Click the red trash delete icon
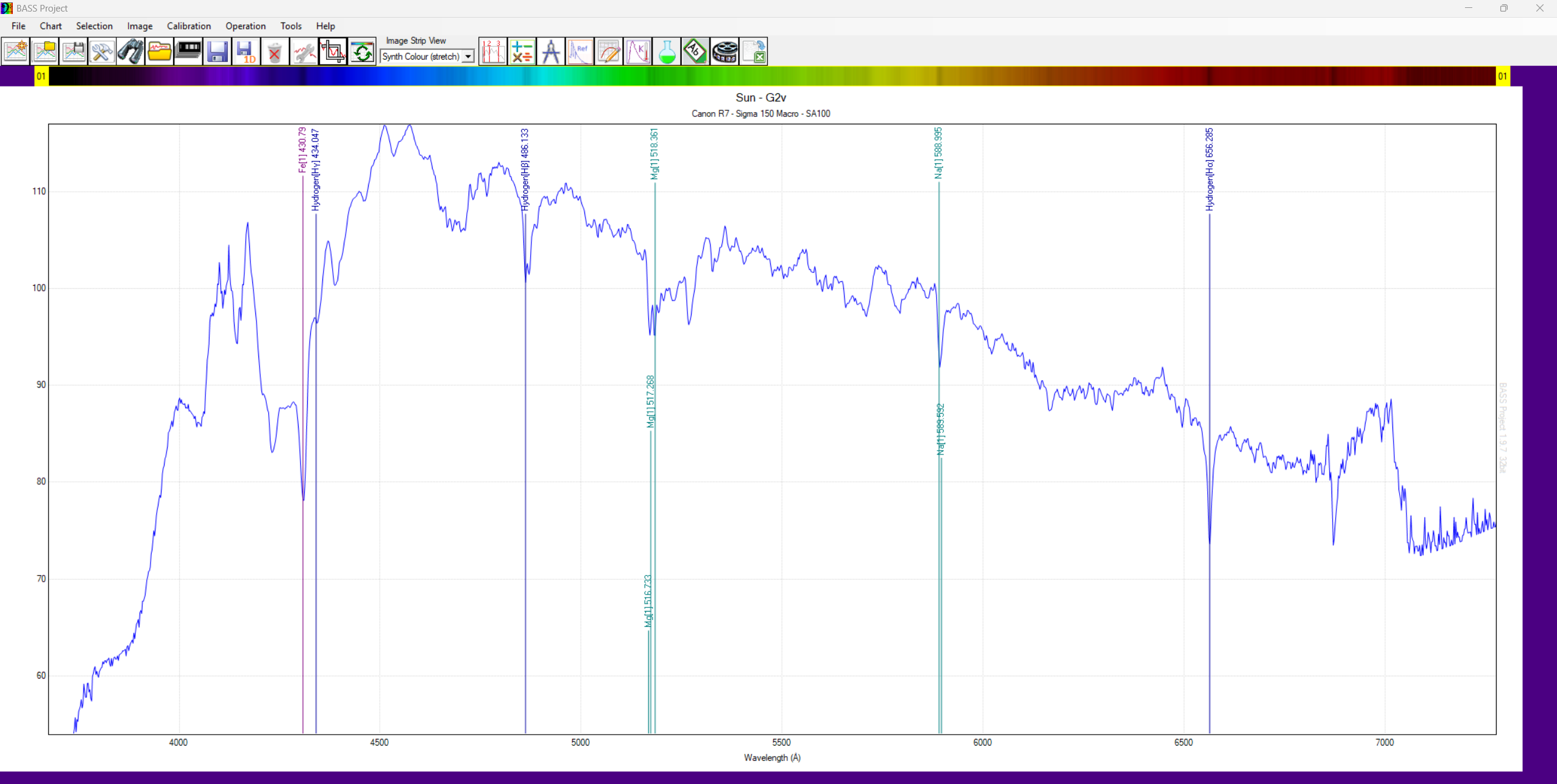 click(x=275, y=52)
